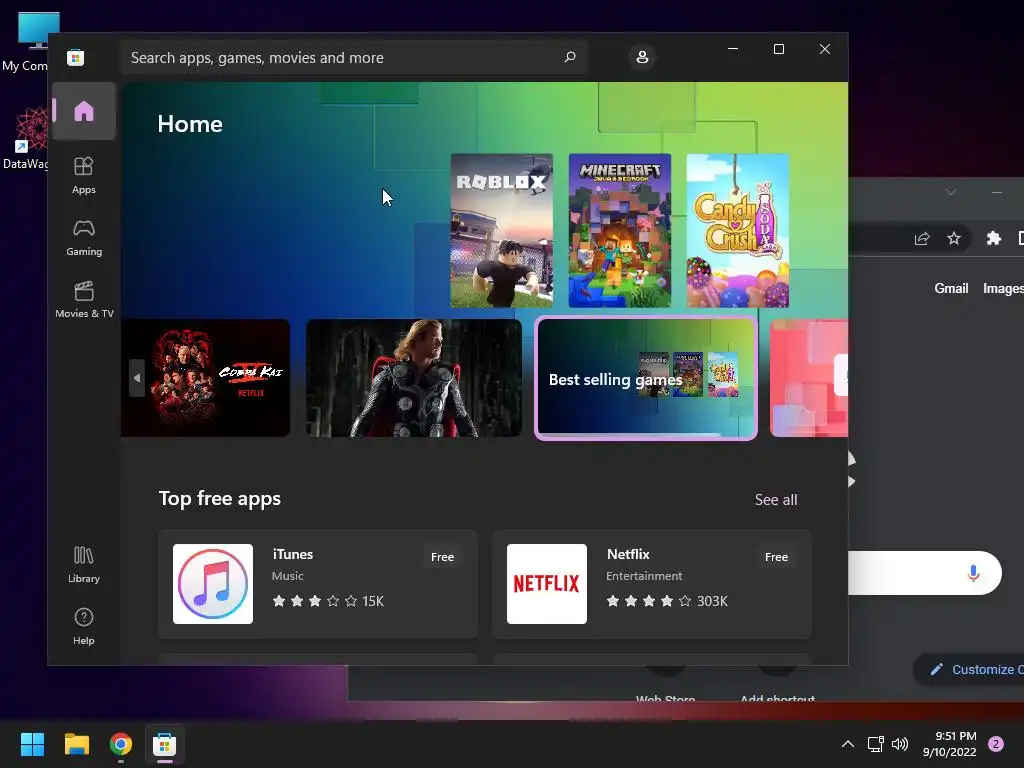The height and width of the screenshot is (768, 1024).
Task: Click the Google voice search microphone
Action: (973, 573)
